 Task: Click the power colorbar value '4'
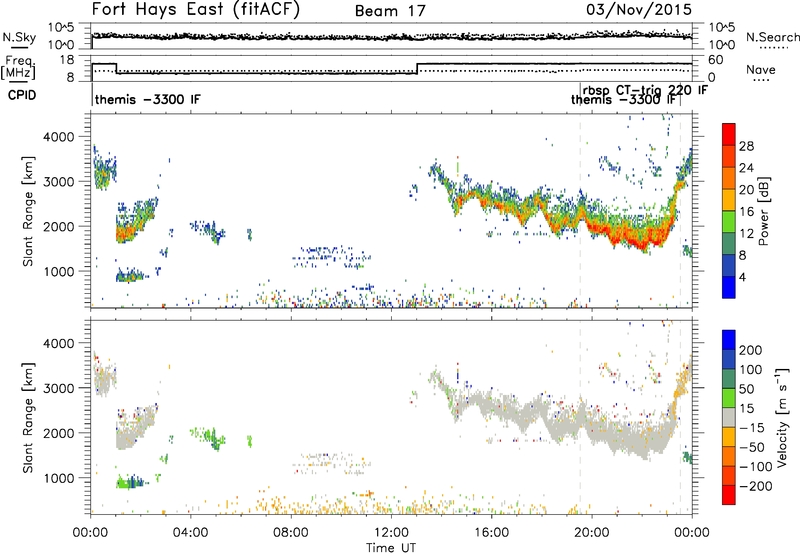[x=742, y=277]
